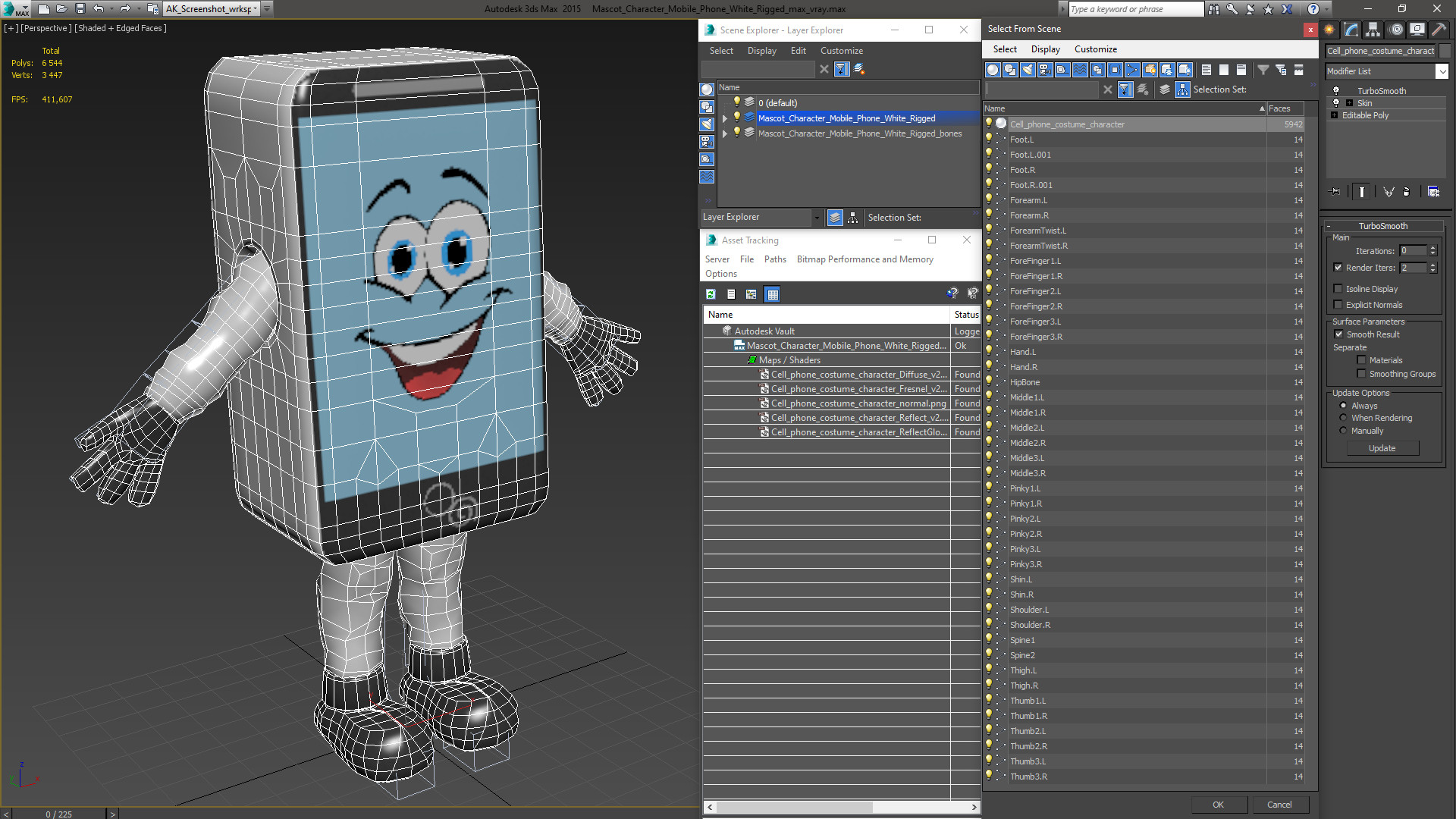Image resolution: width=1456 pixels, height=819 pixels.
Task: Open the Motion command panel tab
Action: coord(1396,30)
